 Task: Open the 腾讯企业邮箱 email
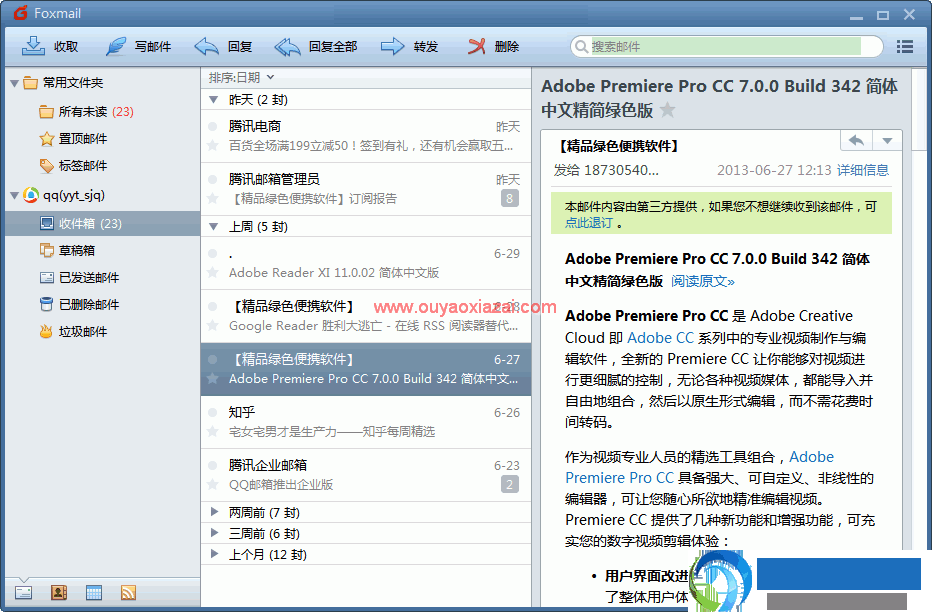coord(366,475)
